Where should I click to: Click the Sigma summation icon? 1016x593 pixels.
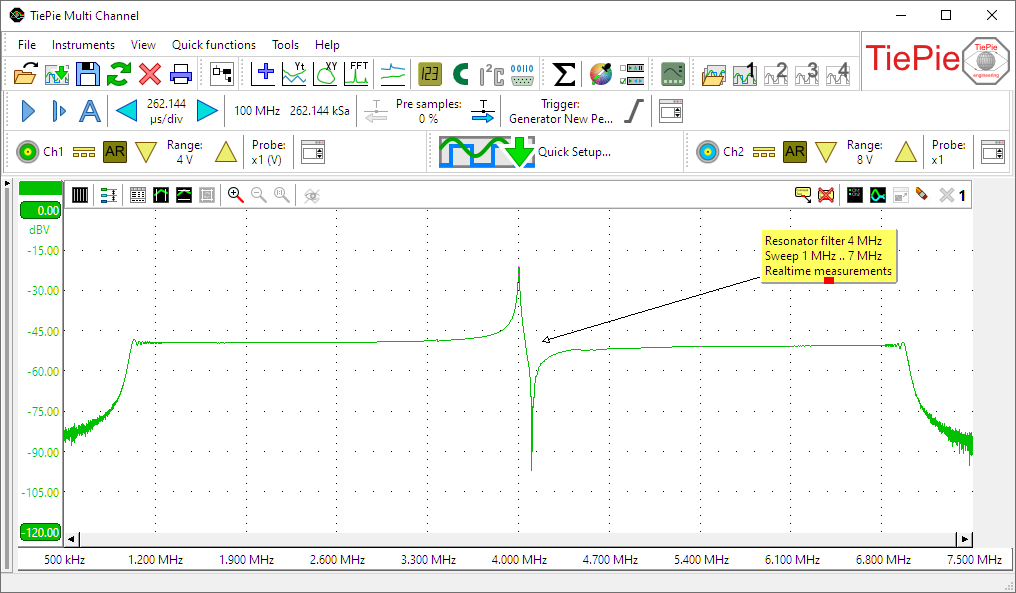[x=564, y=73]
